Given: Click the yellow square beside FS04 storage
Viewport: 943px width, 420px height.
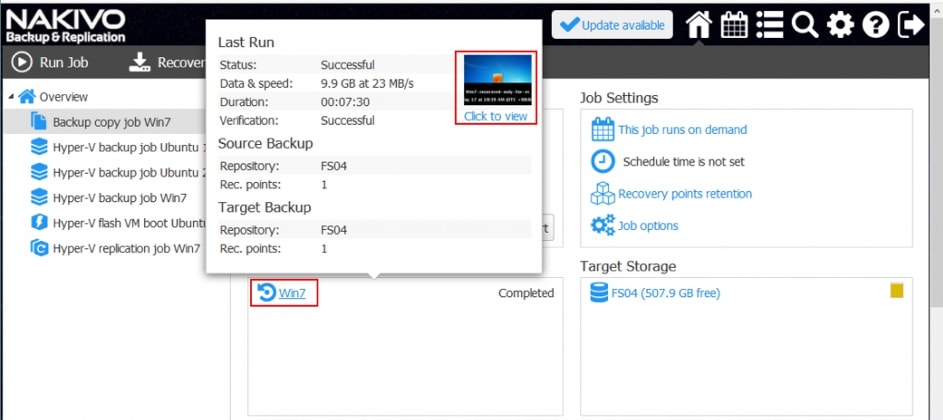Looking at the screenshot, I should pos(897,291).
